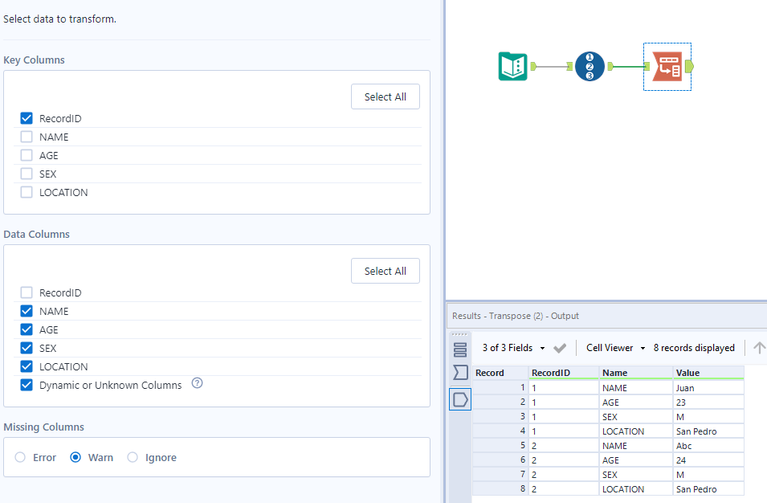The height and width of the screenshot is (503, 767).
Task: Click the '8 records displayed' label
Action: [x=694, y=348]
